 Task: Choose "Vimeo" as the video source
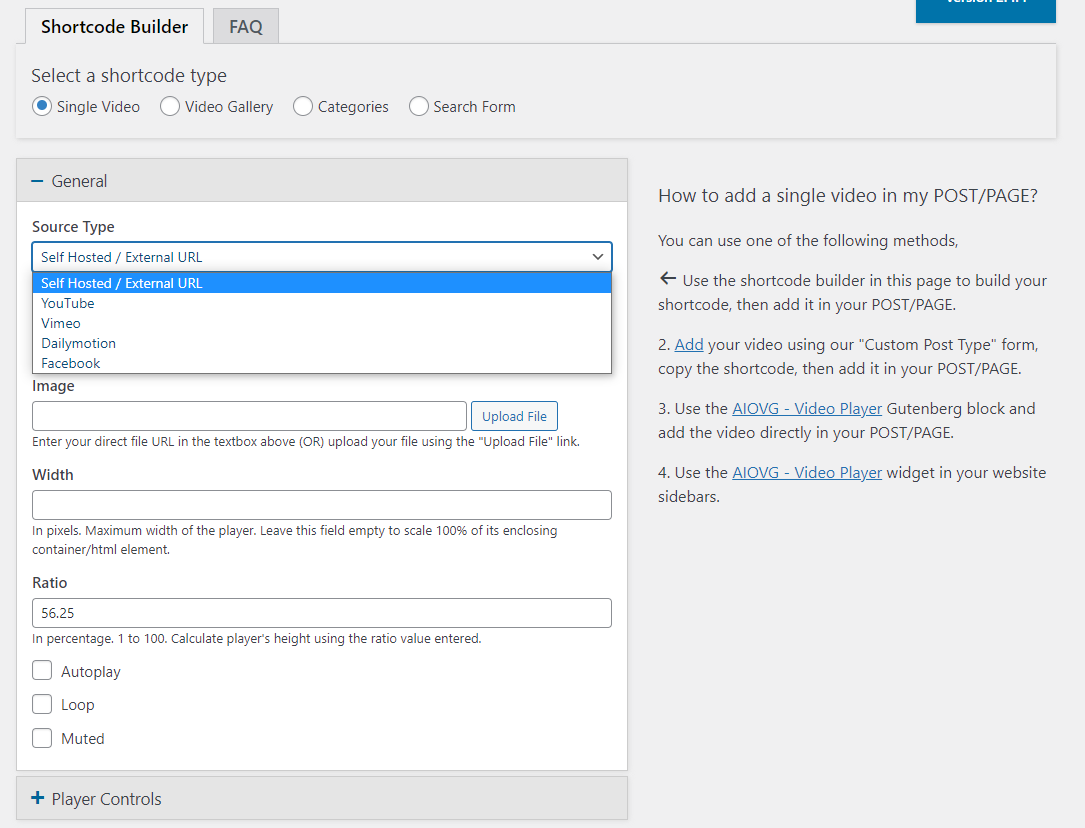click(60, 322)
